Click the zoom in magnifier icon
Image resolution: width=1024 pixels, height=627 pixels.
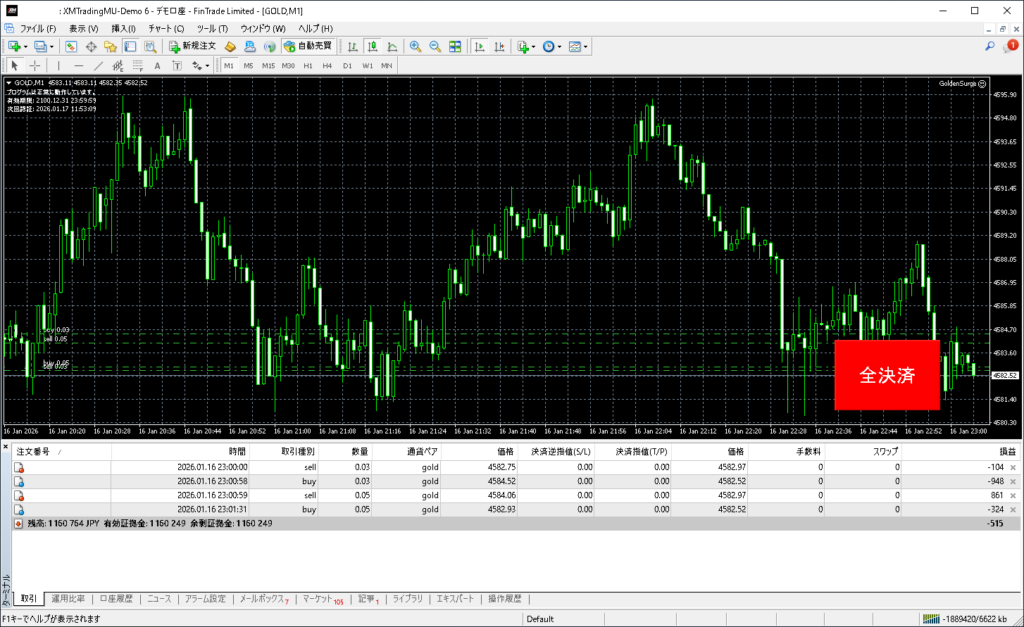click(x=416, y=46)
